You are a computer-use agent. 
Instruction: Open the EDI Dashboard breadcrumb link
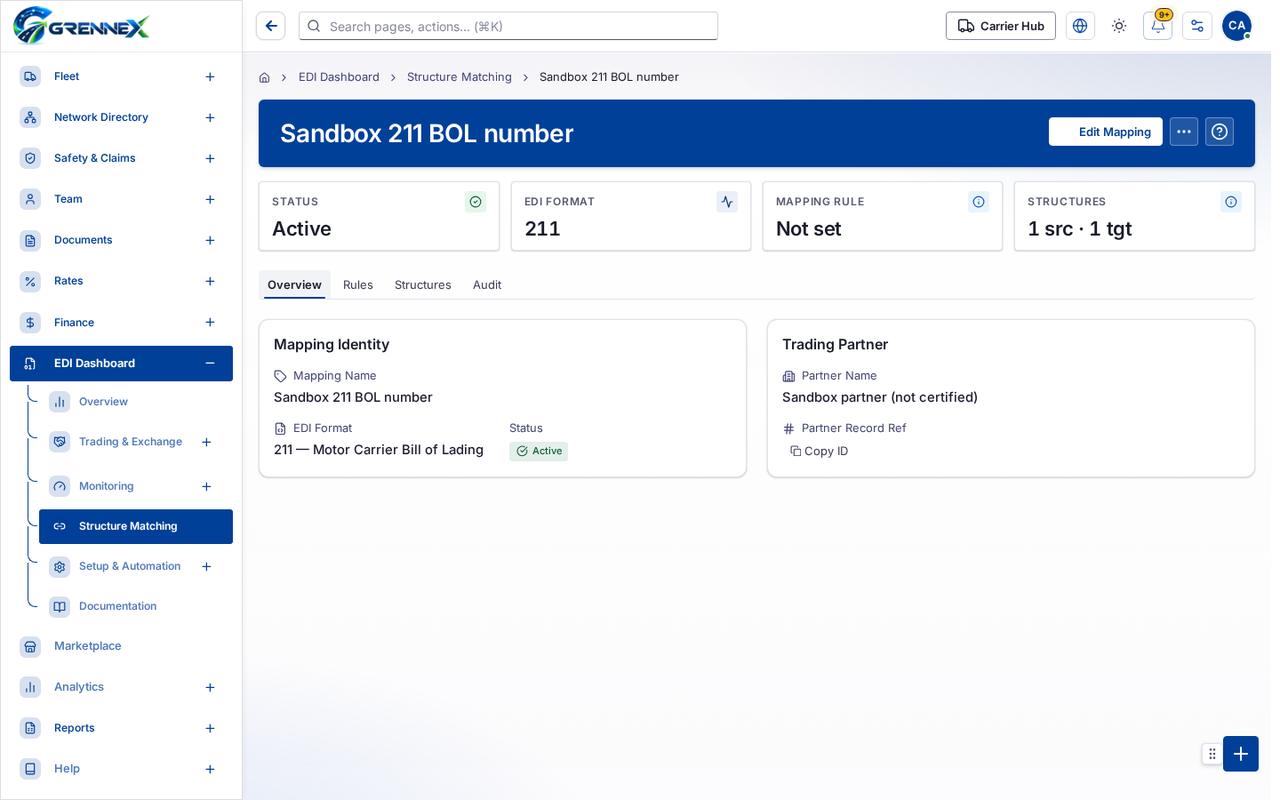point(339,77)
